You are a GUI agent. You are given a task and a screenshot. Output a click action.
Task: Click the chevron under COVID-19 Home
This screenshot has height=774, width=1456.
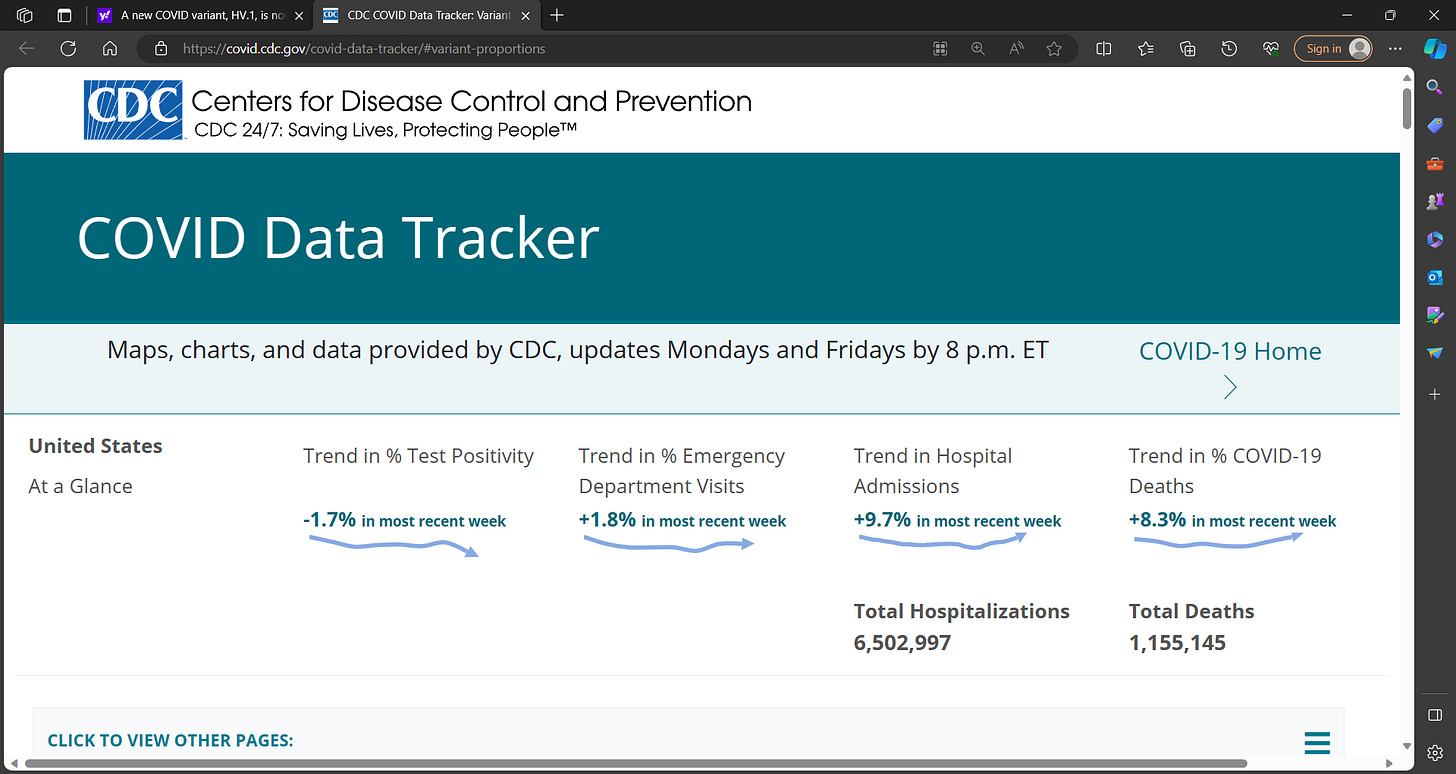pyautogui.click(x=1230, y=387)
